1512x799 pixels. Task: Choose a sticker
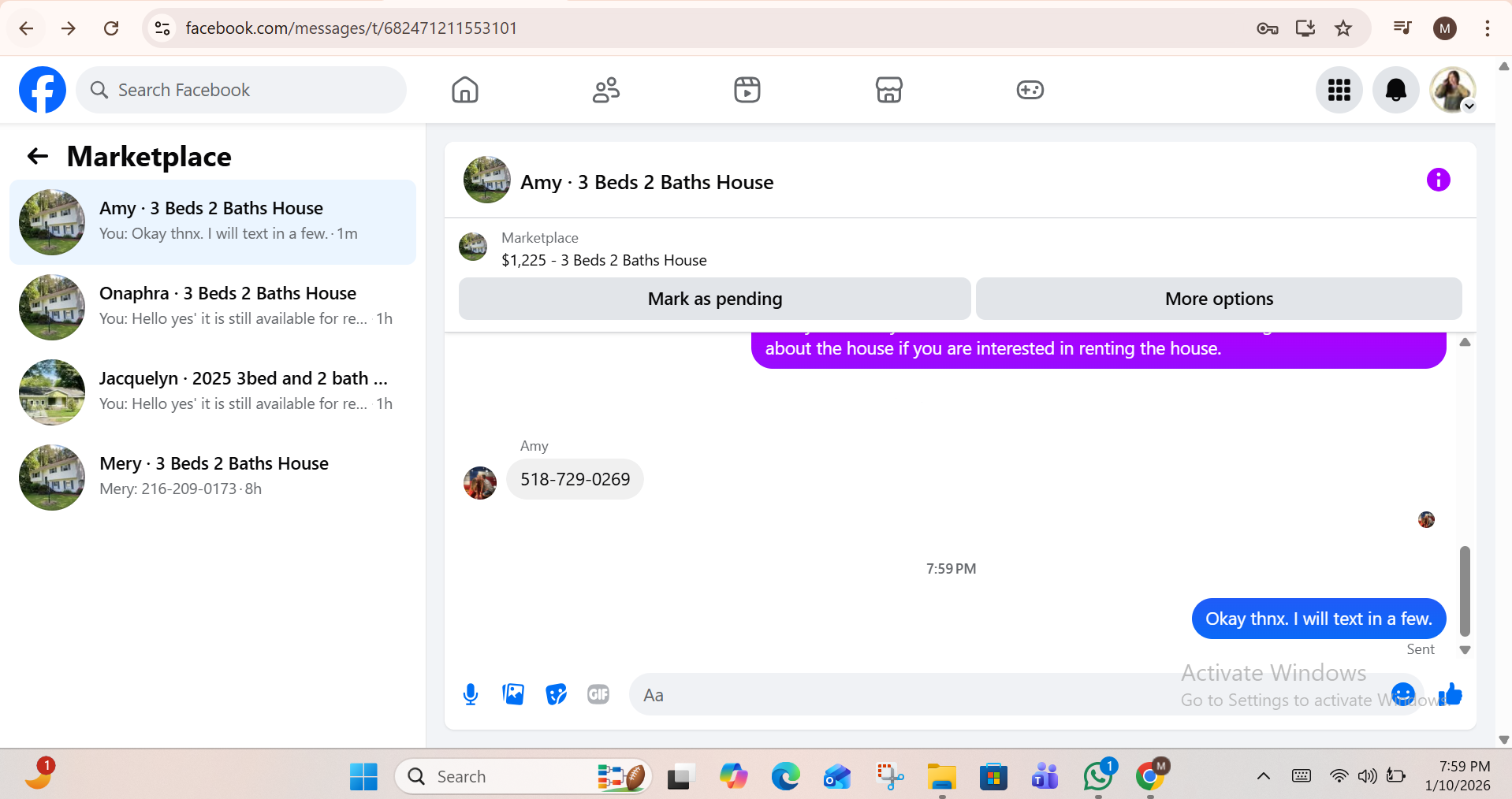[557, 694]
